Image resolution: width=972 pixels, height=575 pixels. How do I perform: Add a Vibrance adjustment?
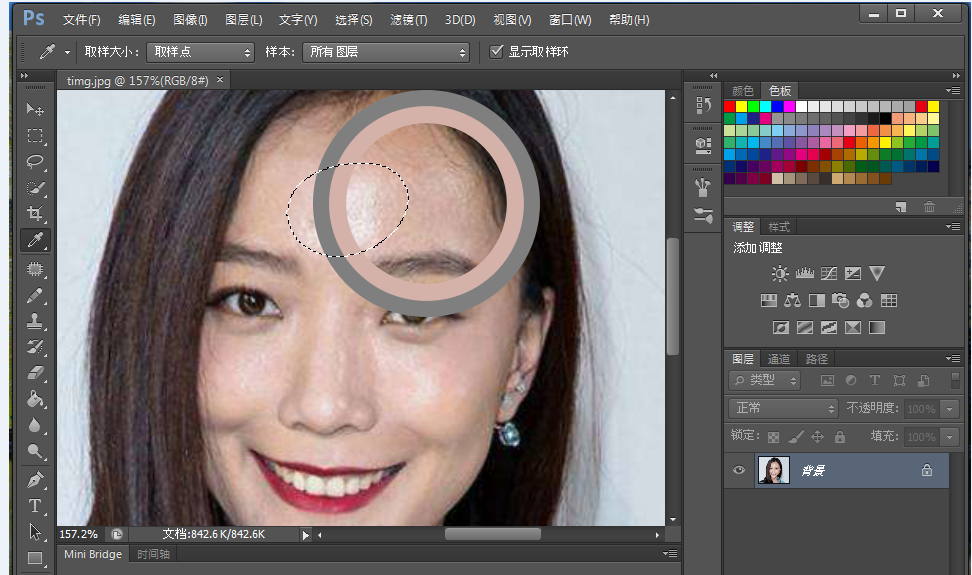[x=877, y=273]
